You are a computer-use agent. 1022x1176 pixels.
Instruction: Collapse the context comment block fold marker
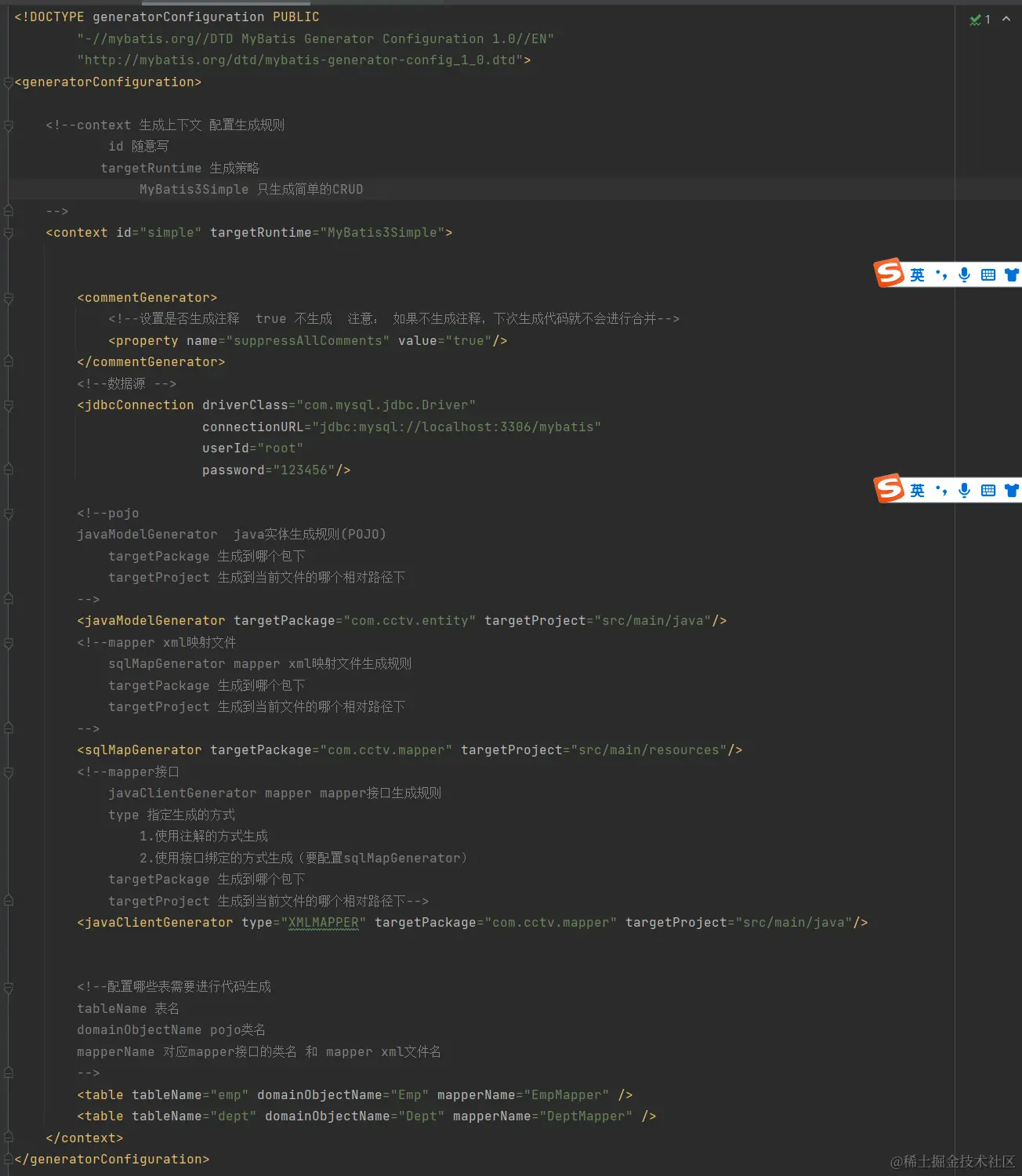tap(9, 125)
